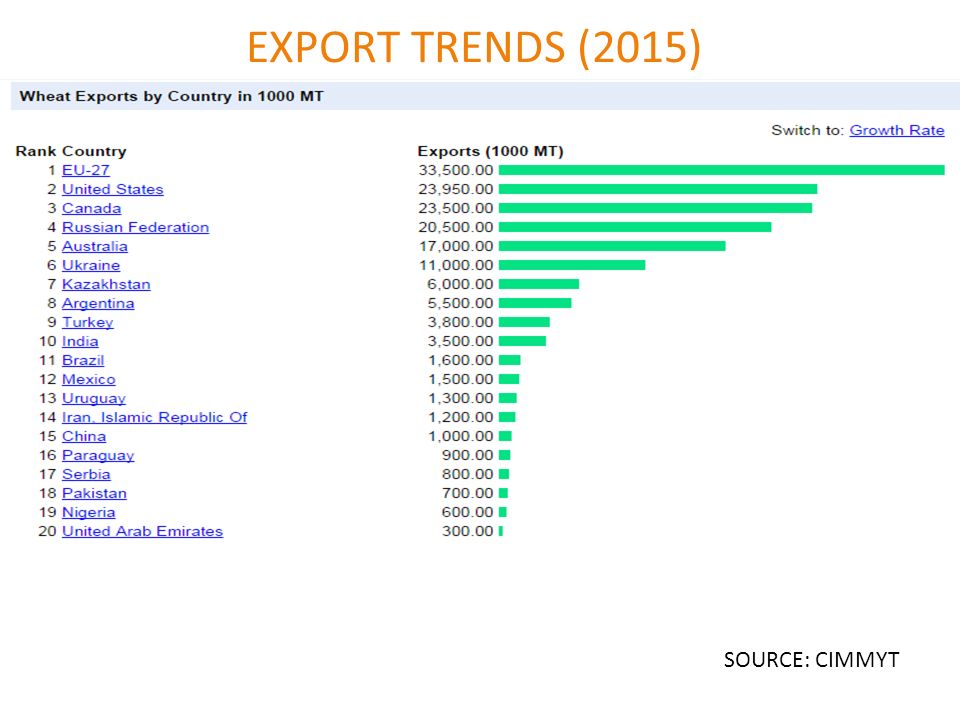Click the 6,000.00 export value

460,284
